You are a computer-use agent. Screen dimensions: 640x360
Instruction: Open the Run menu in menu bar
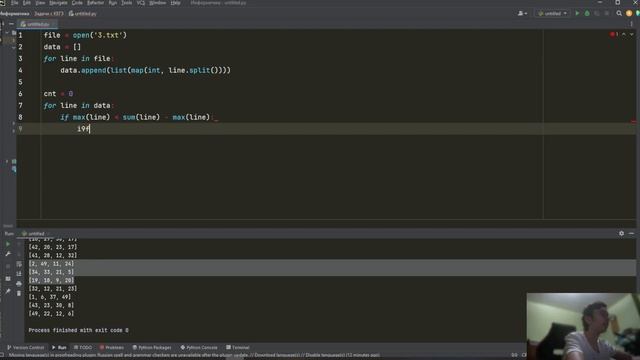113,3
